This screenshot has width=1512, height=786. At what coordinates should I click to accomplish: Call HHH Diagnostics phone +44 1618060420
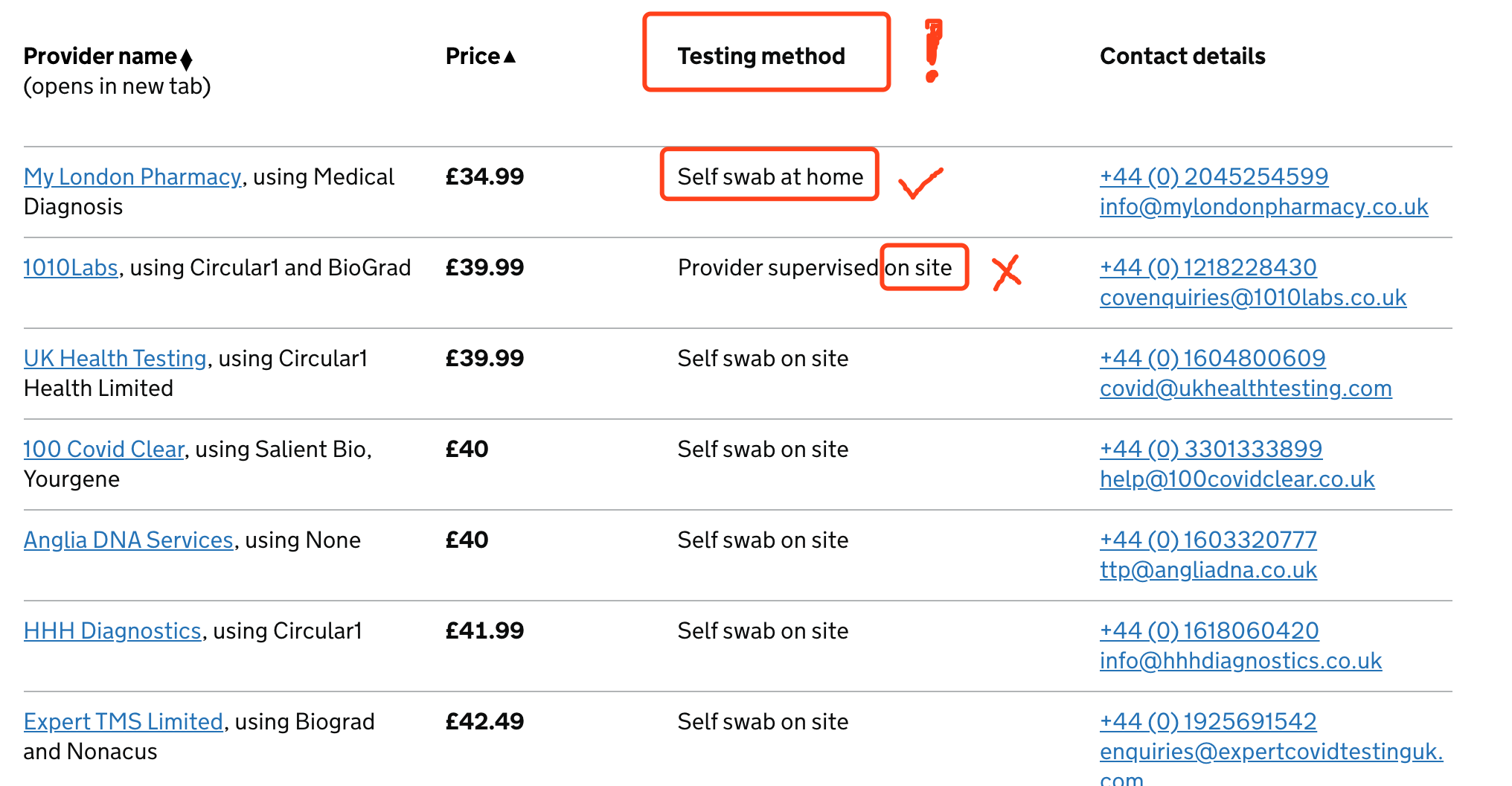tap(1209, 631)
